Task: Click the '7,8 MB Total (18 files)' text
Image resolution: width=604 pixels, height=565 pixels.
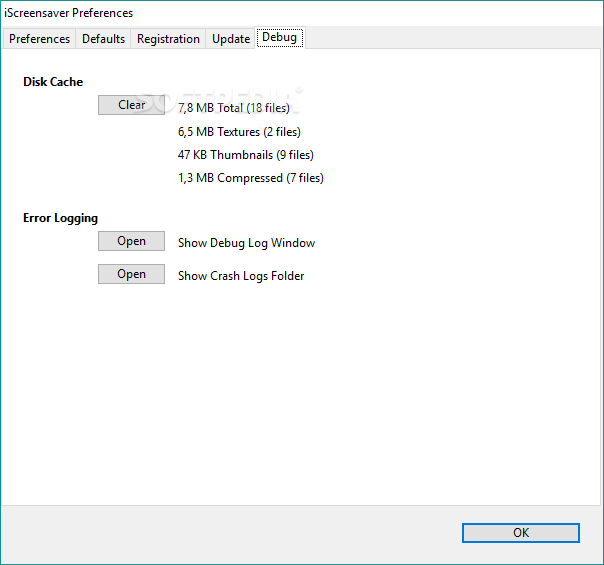Action: (x=234, y=108)
